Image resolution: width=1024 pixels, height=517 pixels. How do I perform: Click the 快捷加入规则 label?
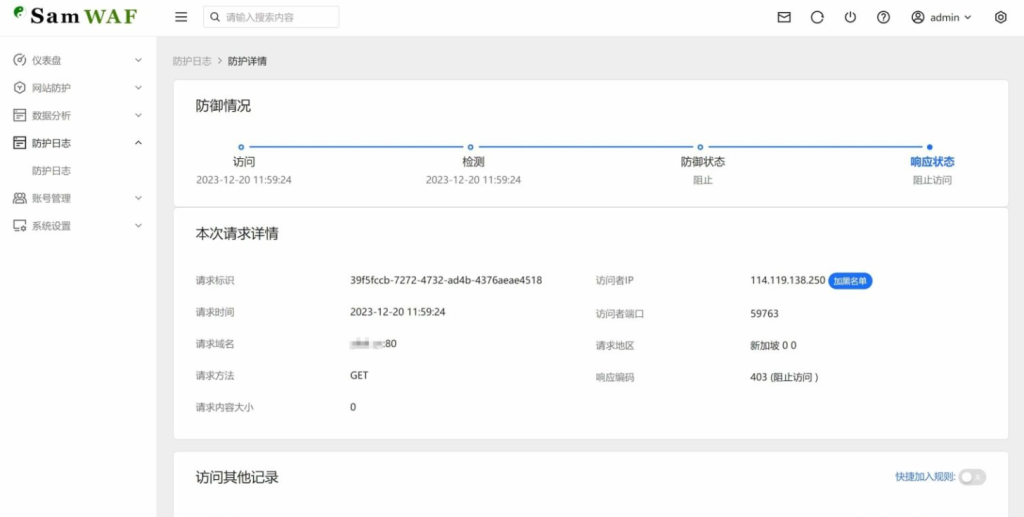925,477
